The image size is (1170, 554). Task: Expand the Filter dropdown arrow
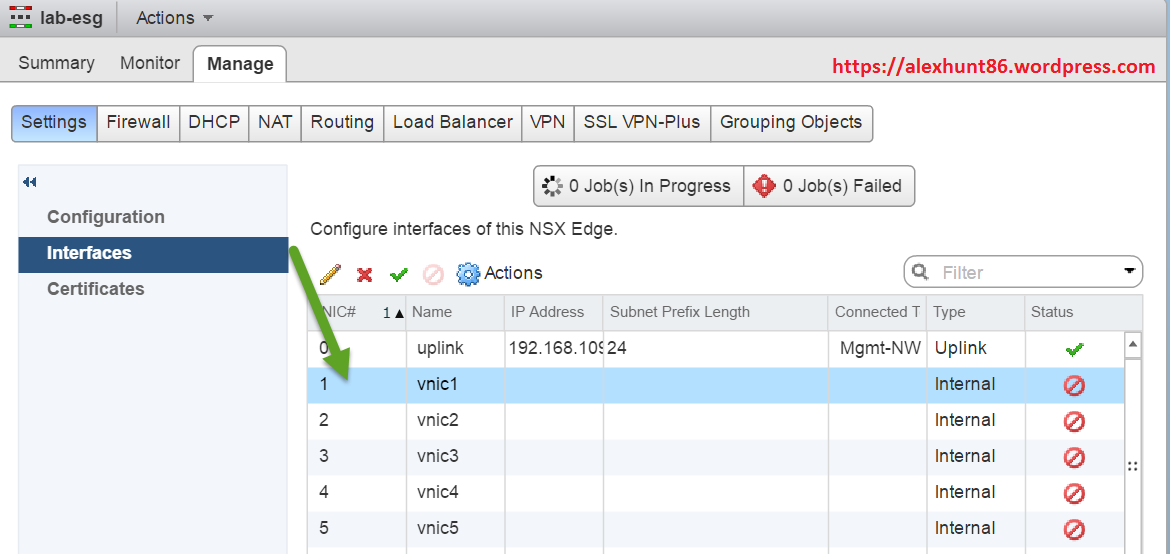1130,271
